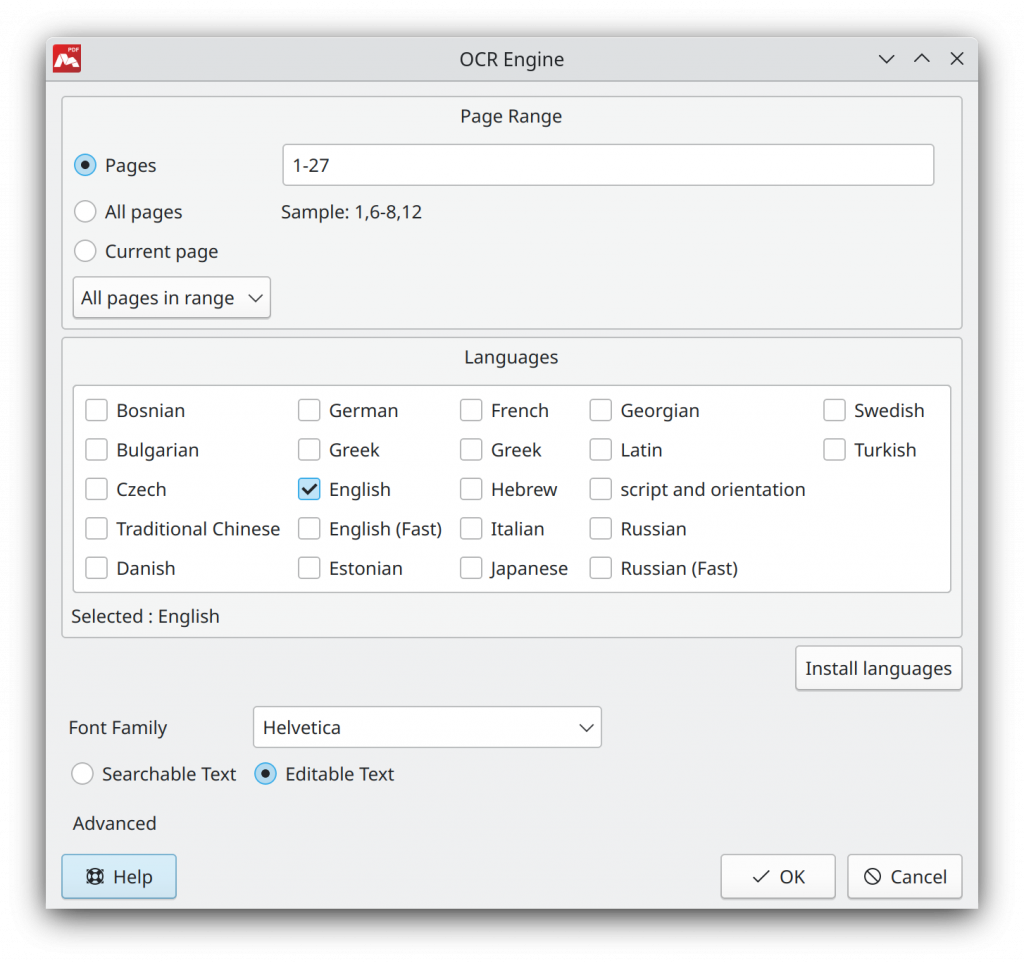Click inside the page range field
Image resolution: width=1024 pixels, height=963 pixels.
pyautogui.click(x=607, y=165)
